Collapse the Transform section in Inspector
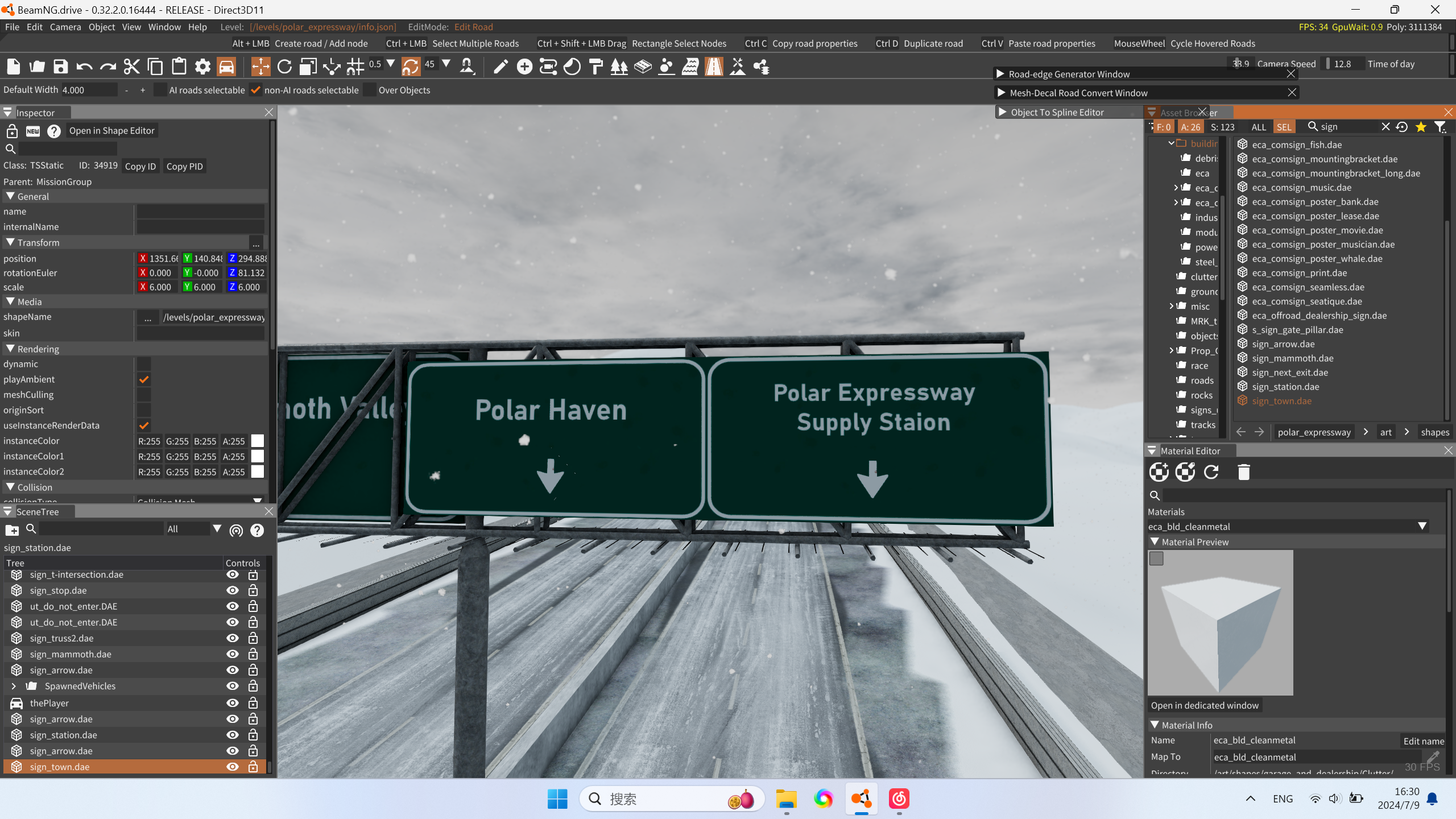 click(x=10, y=242)
